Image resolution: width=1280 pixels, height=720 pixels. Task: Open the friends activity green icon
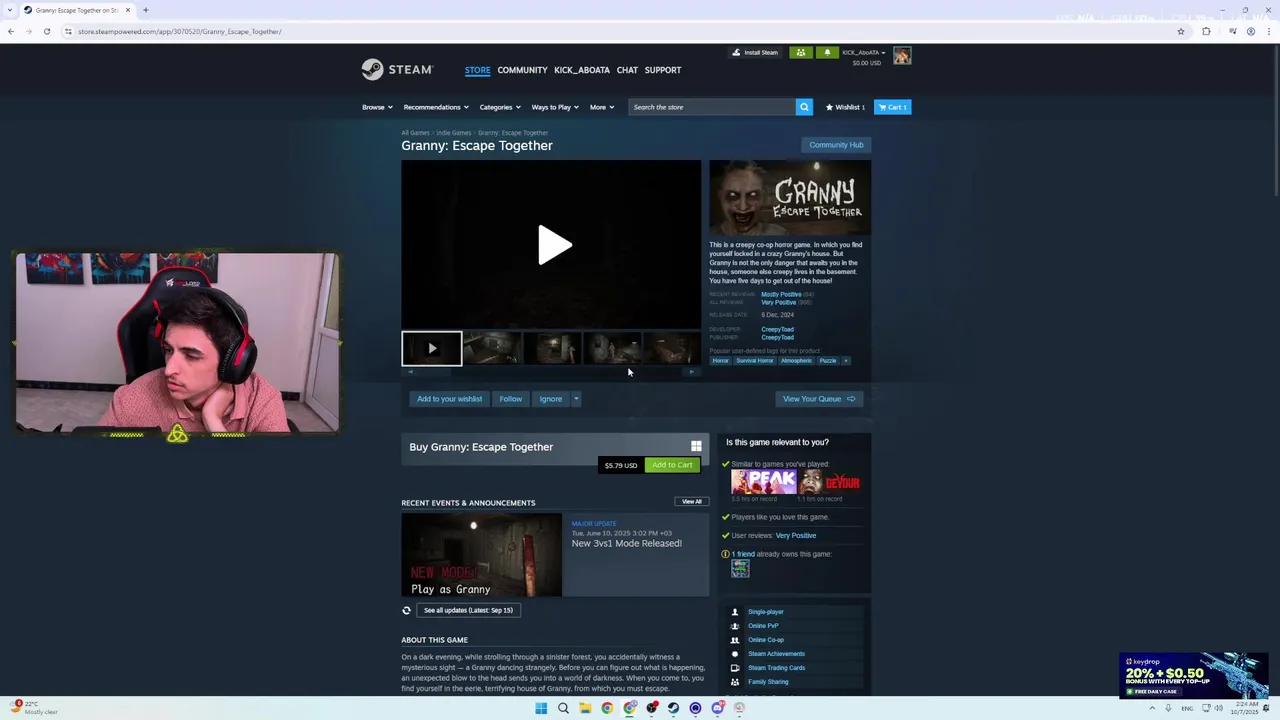(800, 52)
